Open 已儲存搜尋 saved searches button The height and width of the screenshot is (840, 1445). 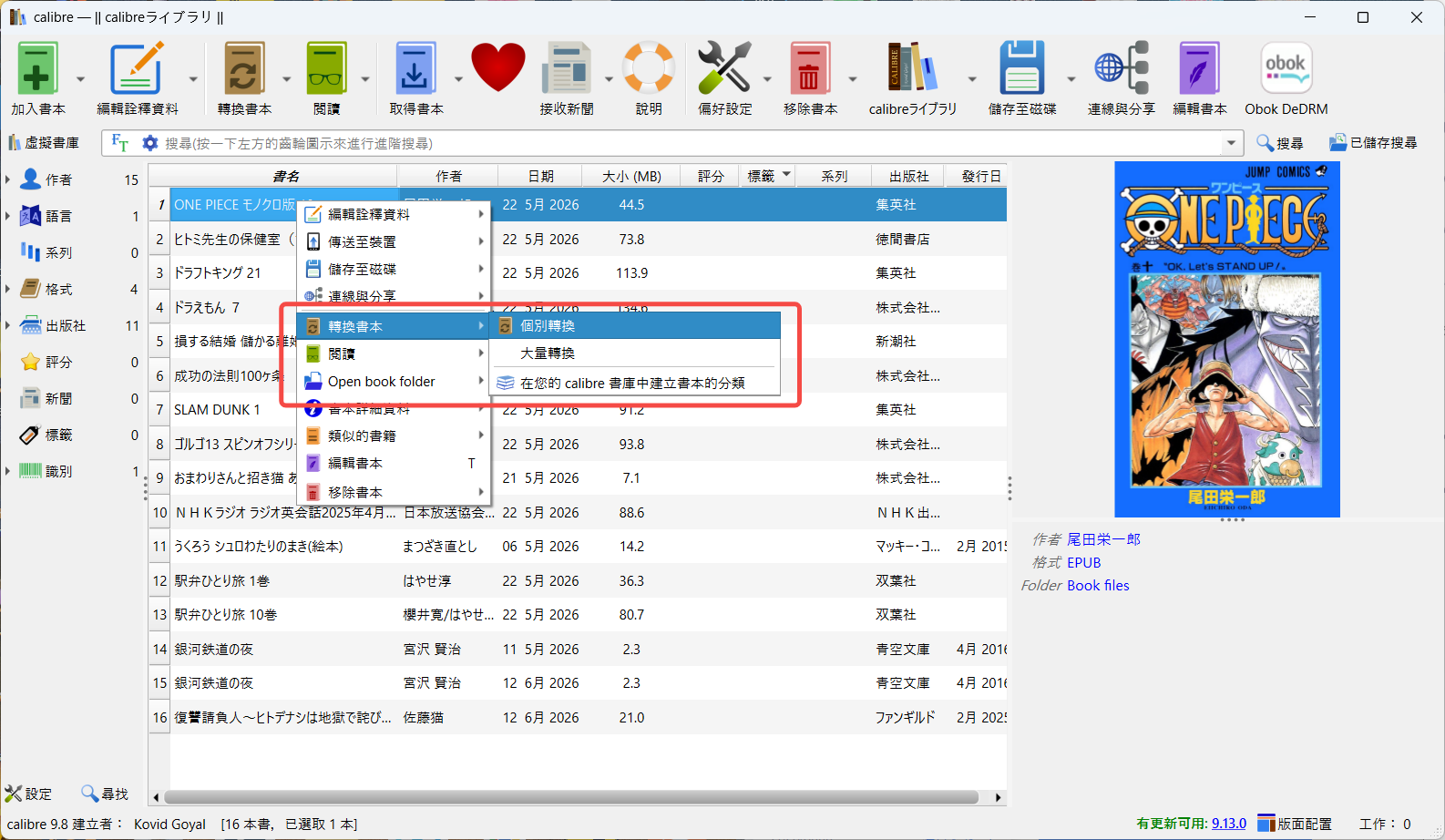(1373, 143)
